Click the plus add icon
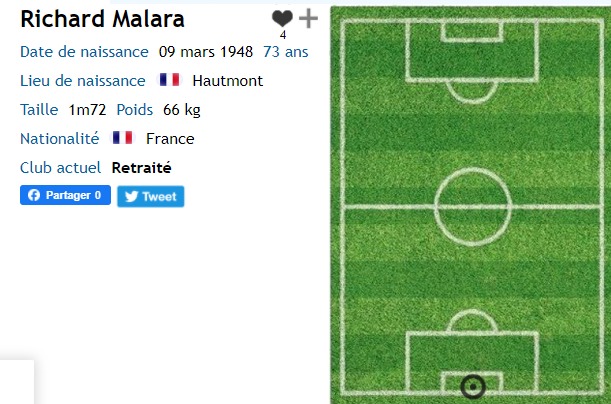The width and height of the screenshot is (611, 404). [x=308, y=18]
